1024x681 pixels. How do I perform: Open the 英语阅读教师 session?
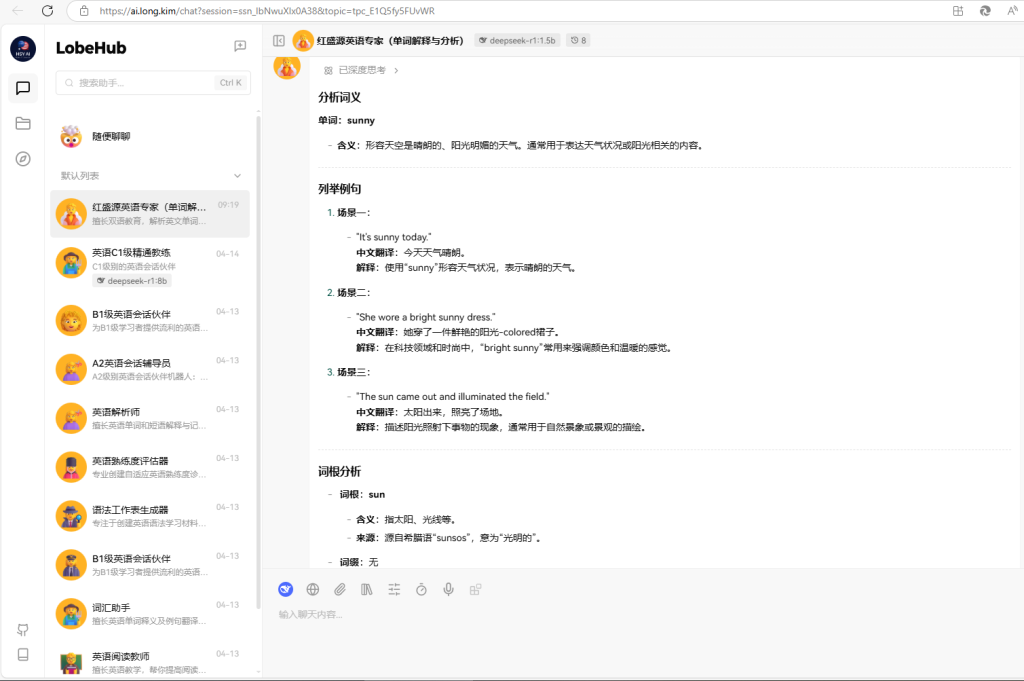[x=150, y=662]
